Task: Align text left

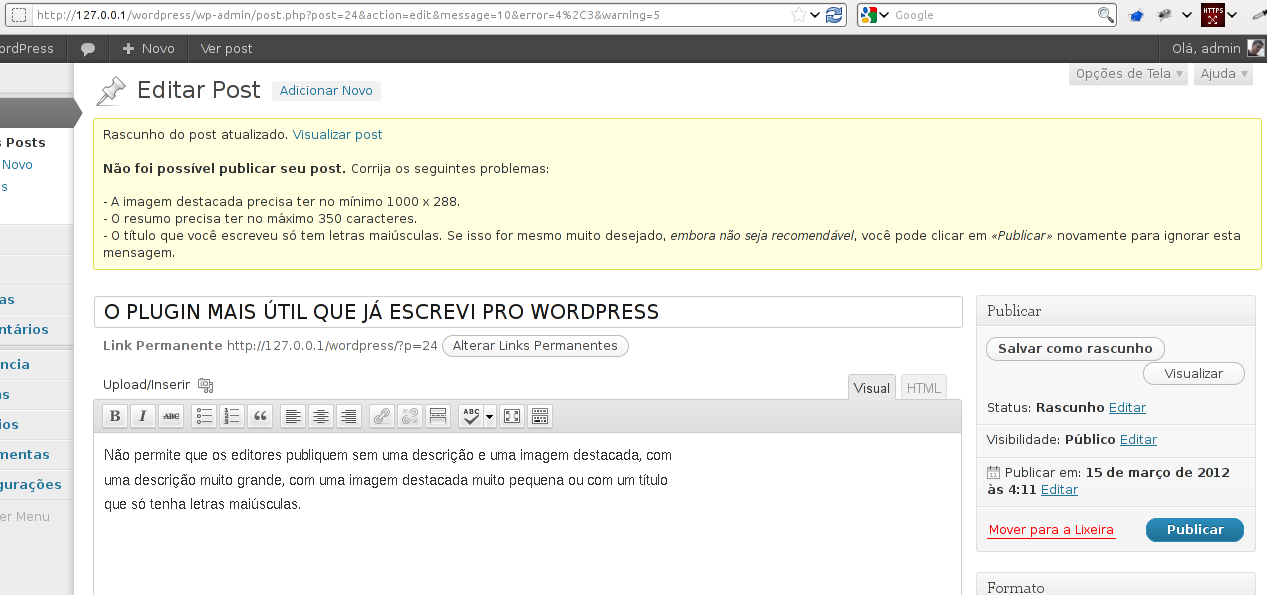Action: coord(293,416)
